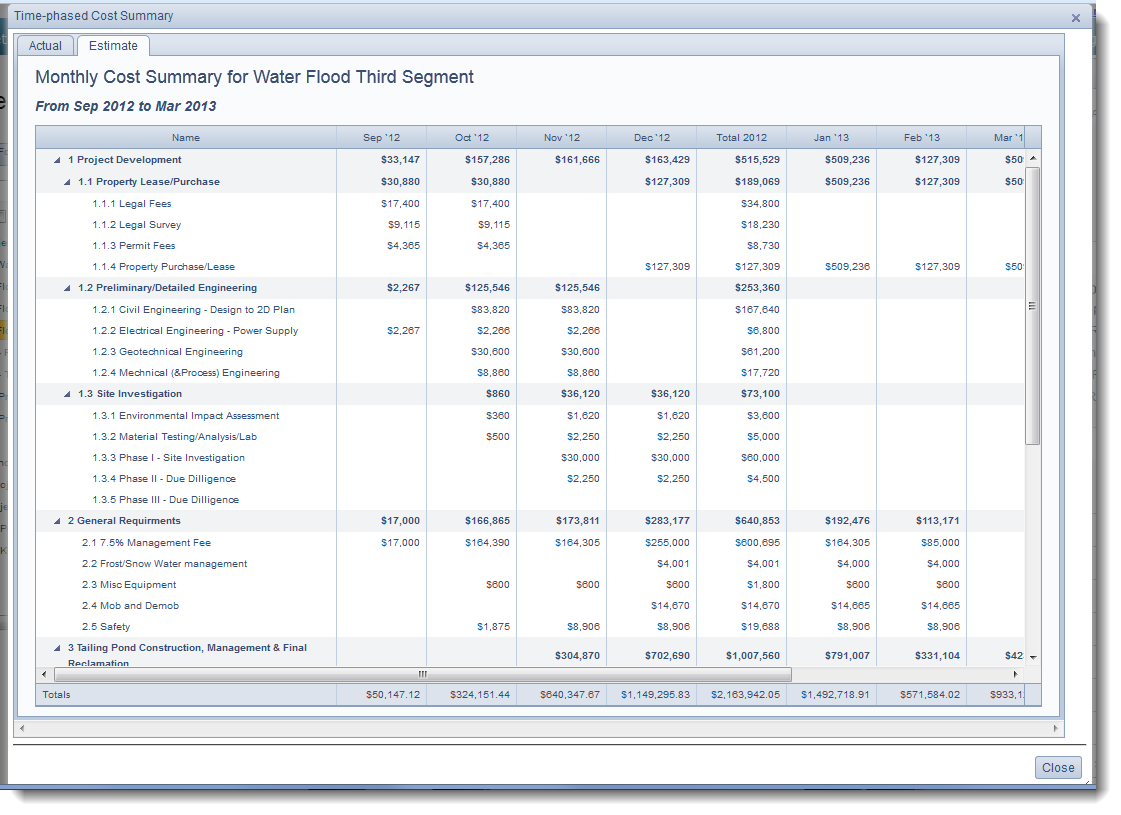
Task: Select the Estimate tab
Action: point(113,46)
